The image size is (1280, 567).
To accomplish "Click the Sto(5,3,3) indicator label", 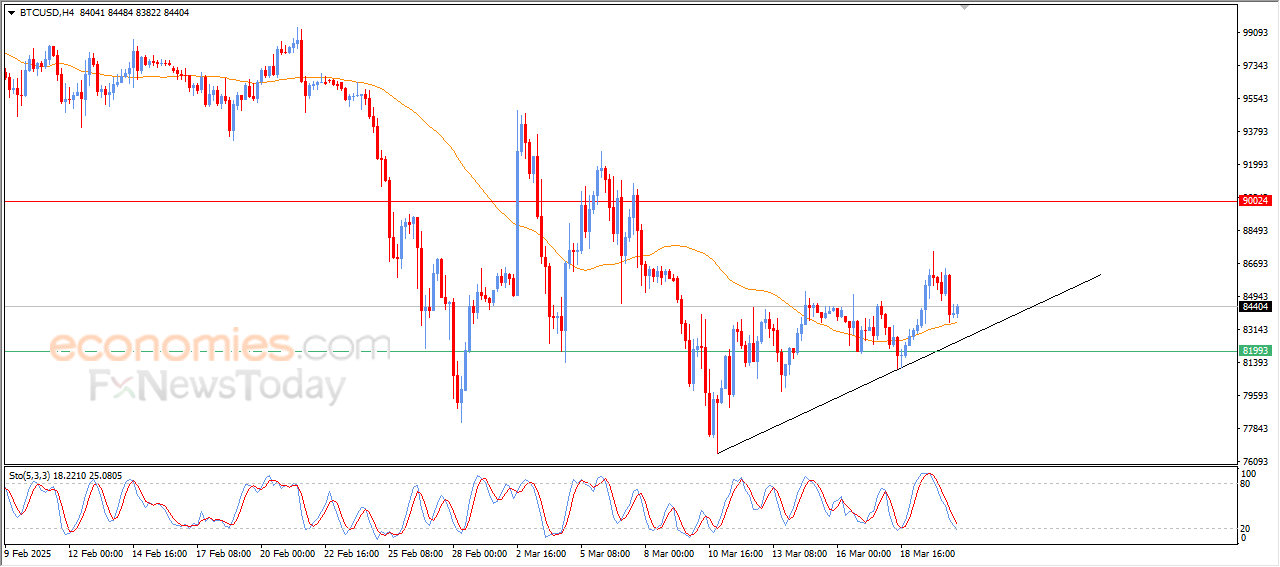I will [x=65, y=475].
